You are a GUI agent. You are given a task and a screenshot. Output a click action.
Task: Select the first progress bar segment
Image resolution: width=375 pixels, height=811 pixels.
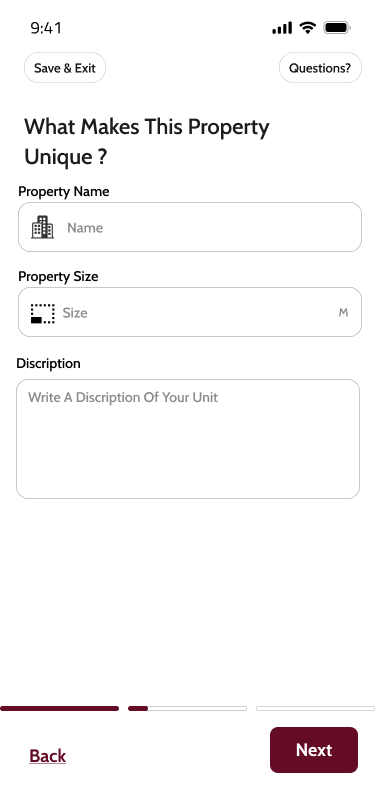click(x=59, y=709)
